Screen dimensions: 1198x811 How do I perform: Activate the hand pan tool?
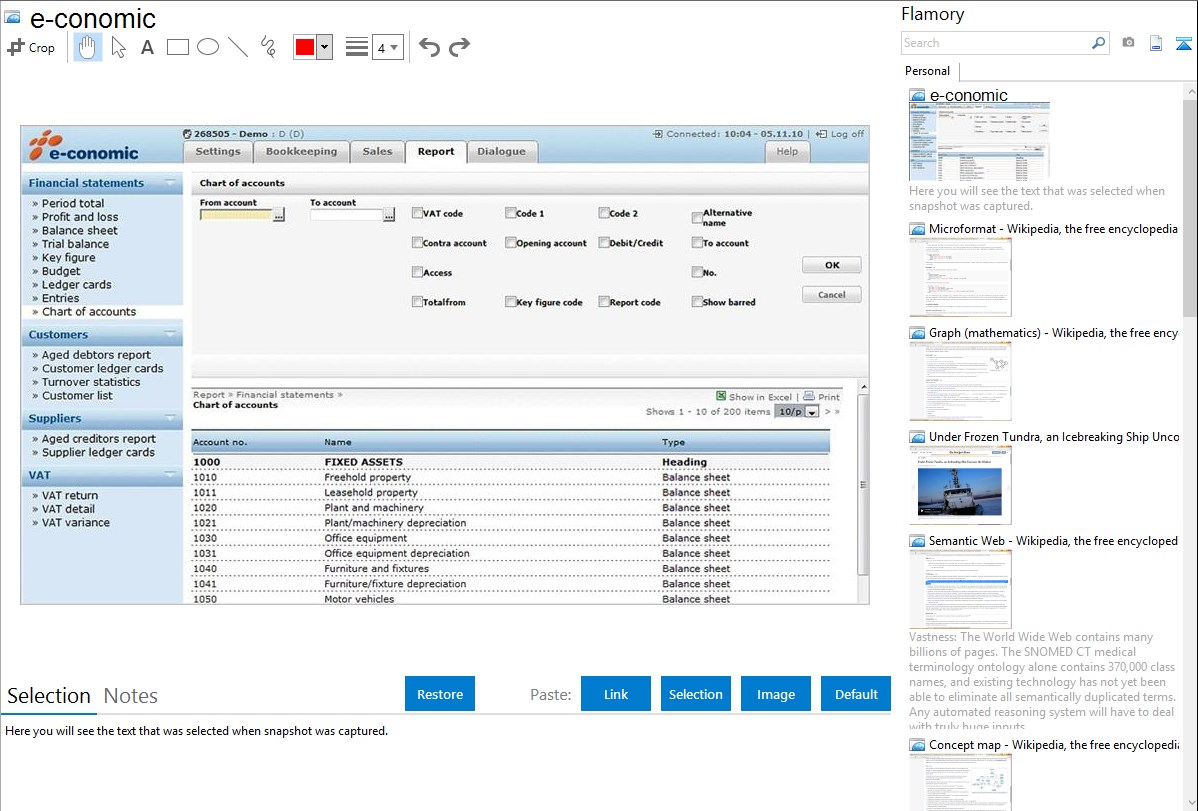click(87, 47)
